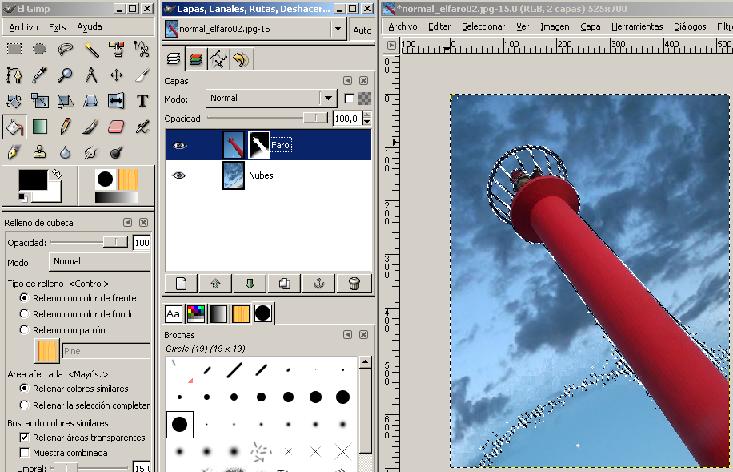
Task: Open Ayuda menu in toolbox window
Action: [90, 27]
